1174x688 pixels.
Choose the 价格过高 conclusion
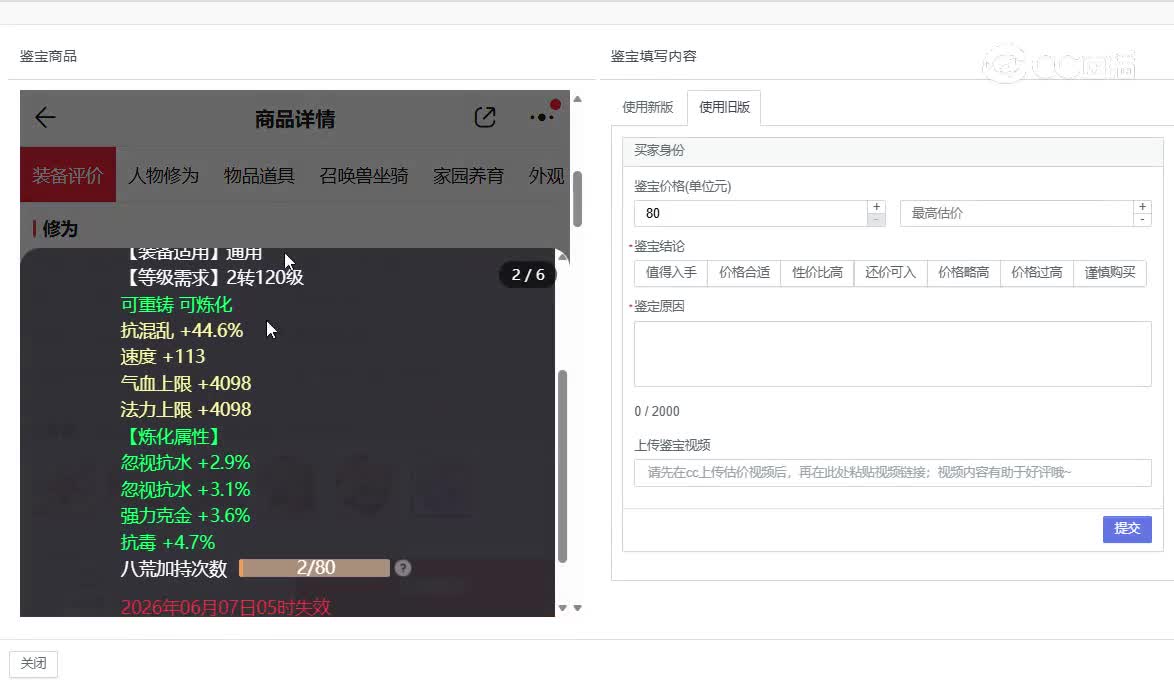click(1037, 273)
